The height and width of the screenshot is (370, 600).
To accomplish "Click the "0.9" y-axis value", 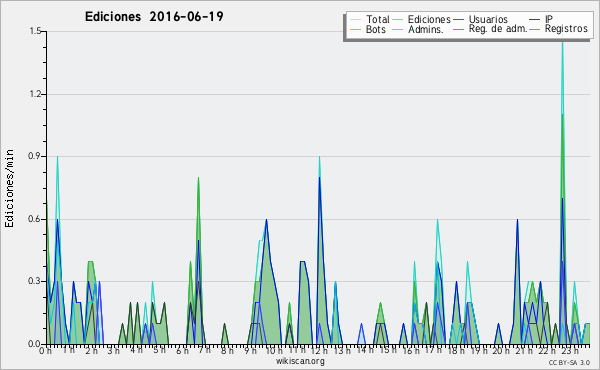I will pyautogui.click(x=35, y=156).
